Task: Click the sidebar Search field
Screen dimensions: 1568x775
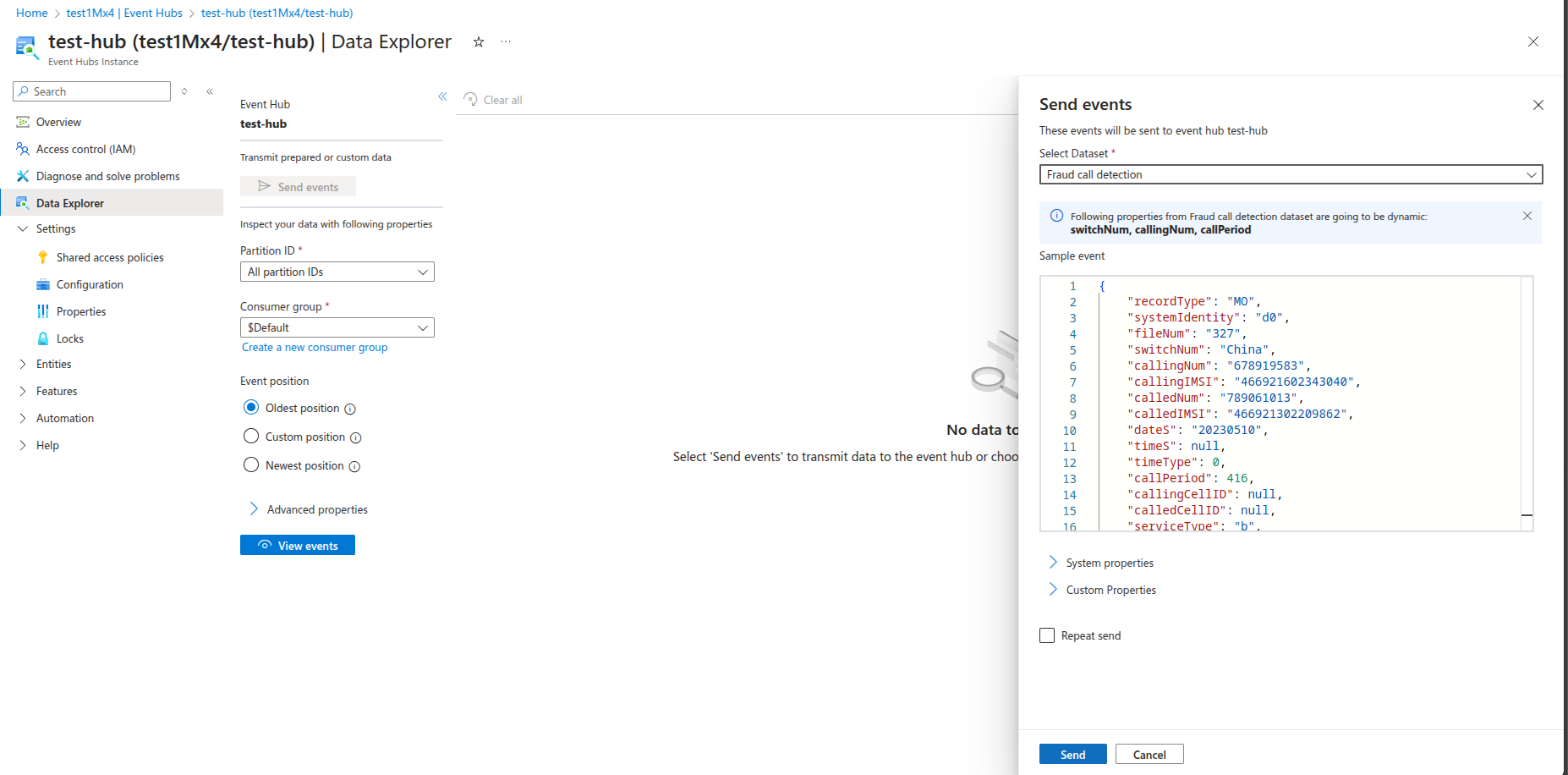Action: click(92, 91)
